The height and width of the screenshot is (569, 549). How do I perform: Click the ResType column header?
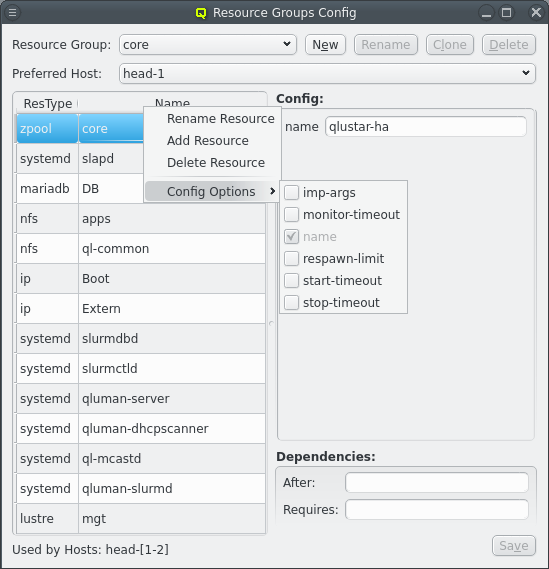point(48,104)
